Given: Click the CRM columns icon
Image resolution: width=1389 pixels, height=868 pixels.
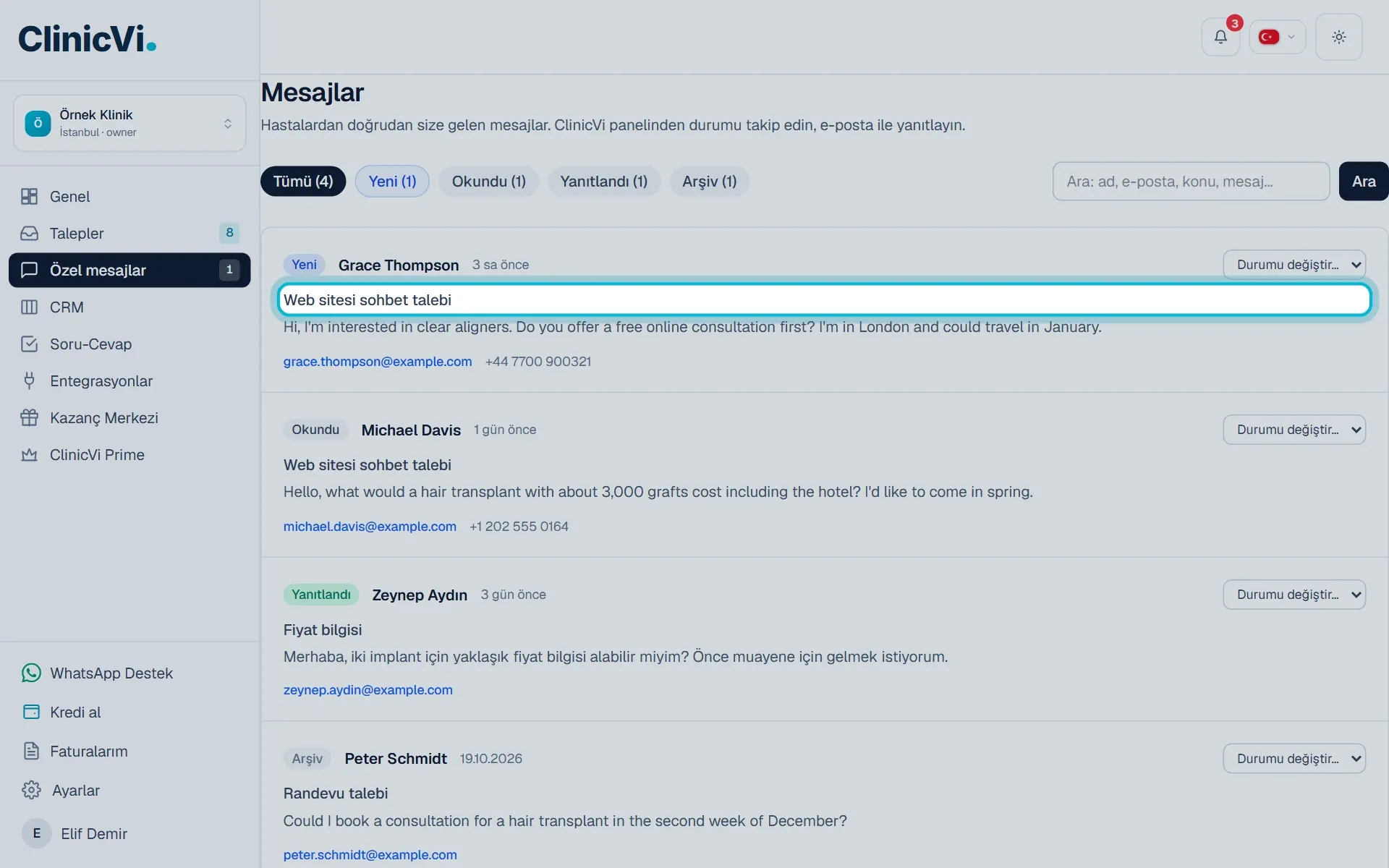Looking at the screenshot, I should click(29, 307).
